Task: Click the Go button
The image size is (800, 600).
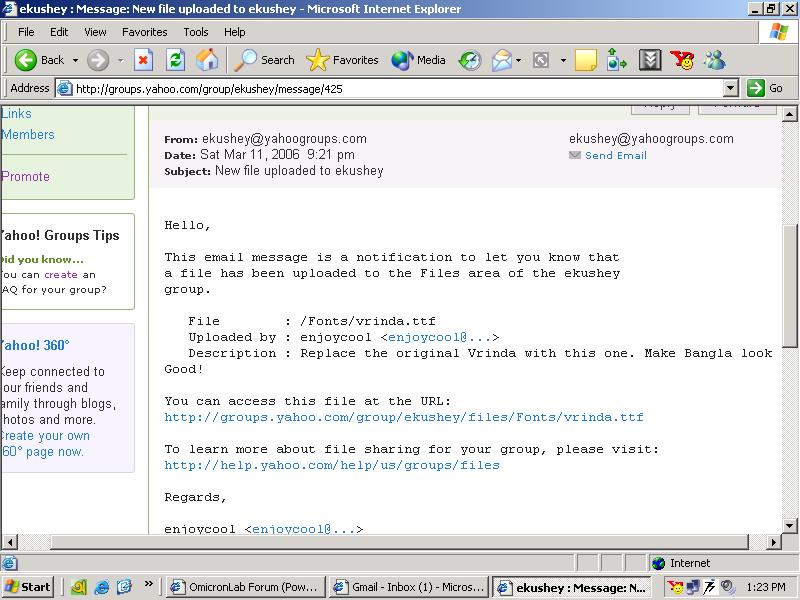Action: (765, 88)
